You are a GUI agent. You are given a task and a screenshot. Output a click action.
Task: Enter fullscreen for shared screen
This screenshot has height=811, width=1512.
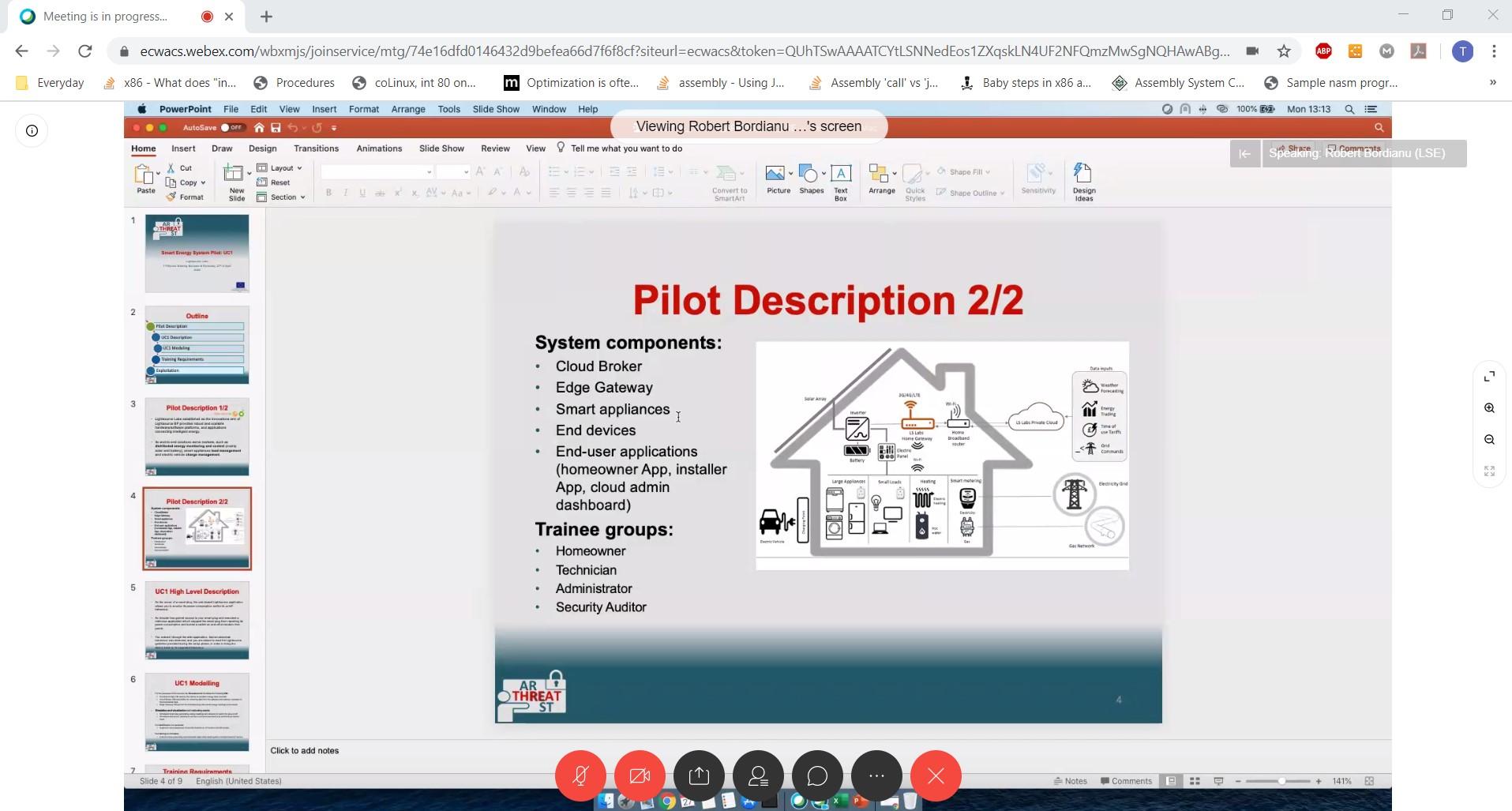[x=1489, y=377]
